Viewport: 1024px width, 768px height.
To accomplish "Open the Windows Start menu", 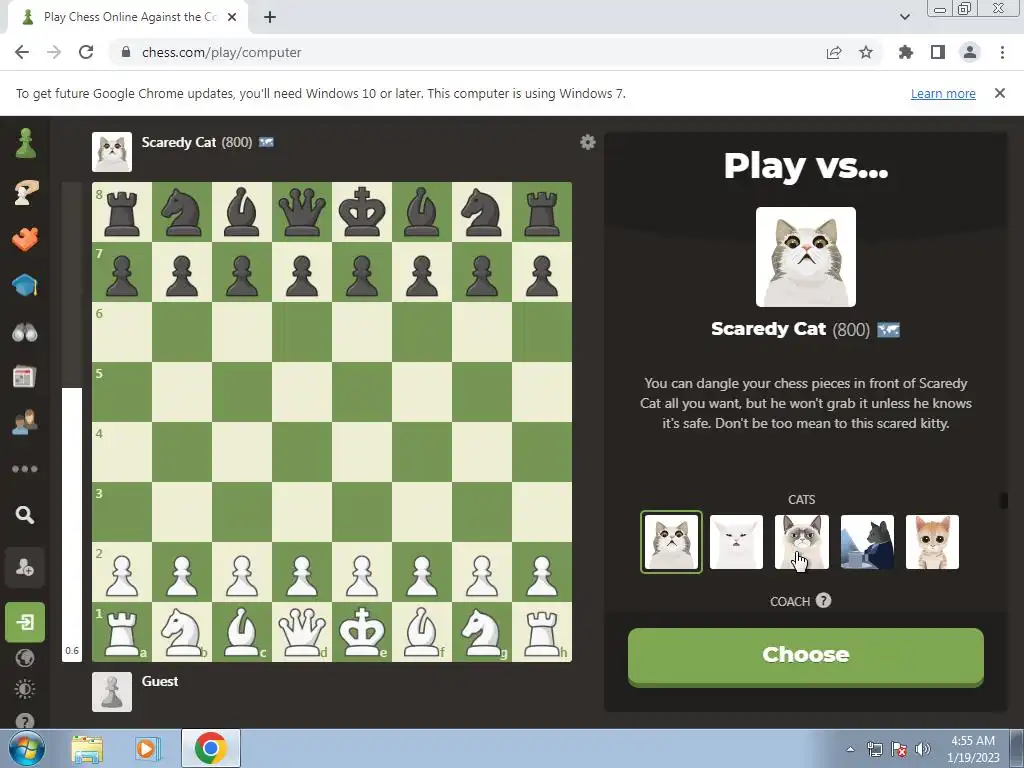I will [26, 748].
